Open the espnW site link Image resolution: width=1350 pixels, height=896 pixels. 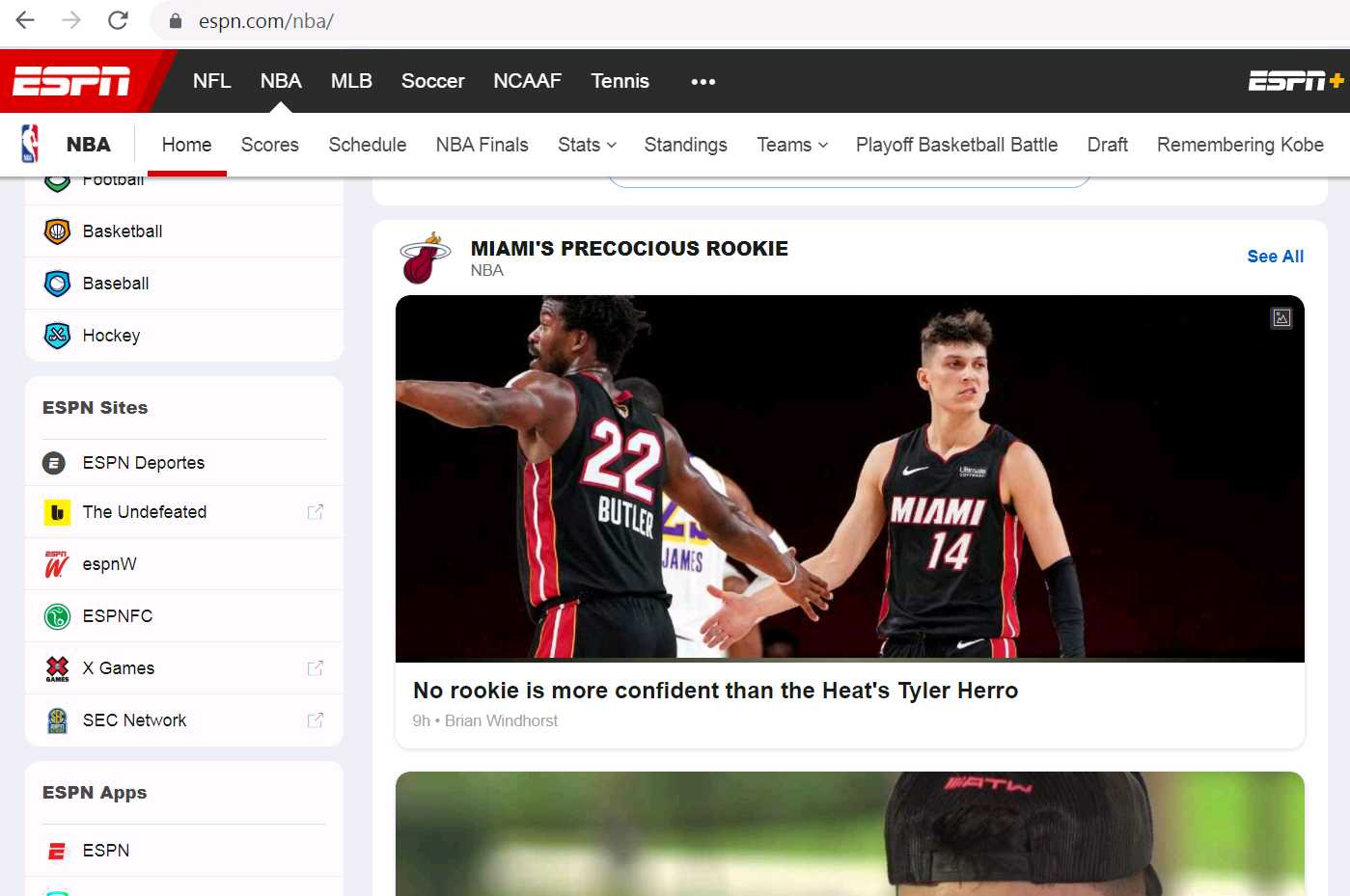coord(110,564)
